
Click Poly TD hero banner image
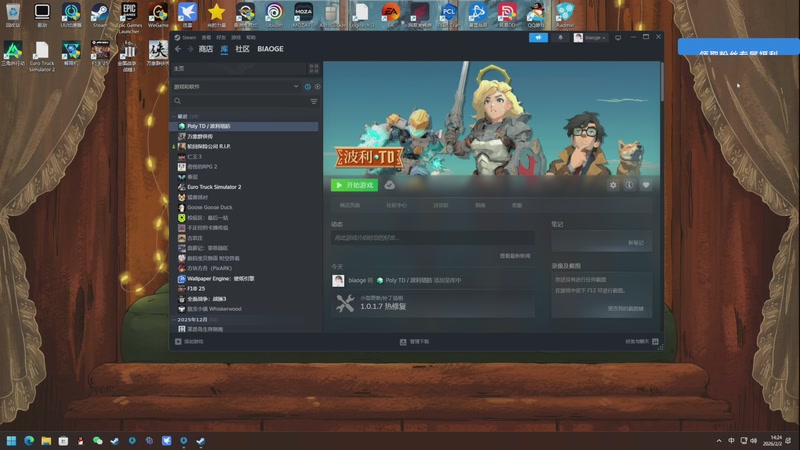coord(491,119)
